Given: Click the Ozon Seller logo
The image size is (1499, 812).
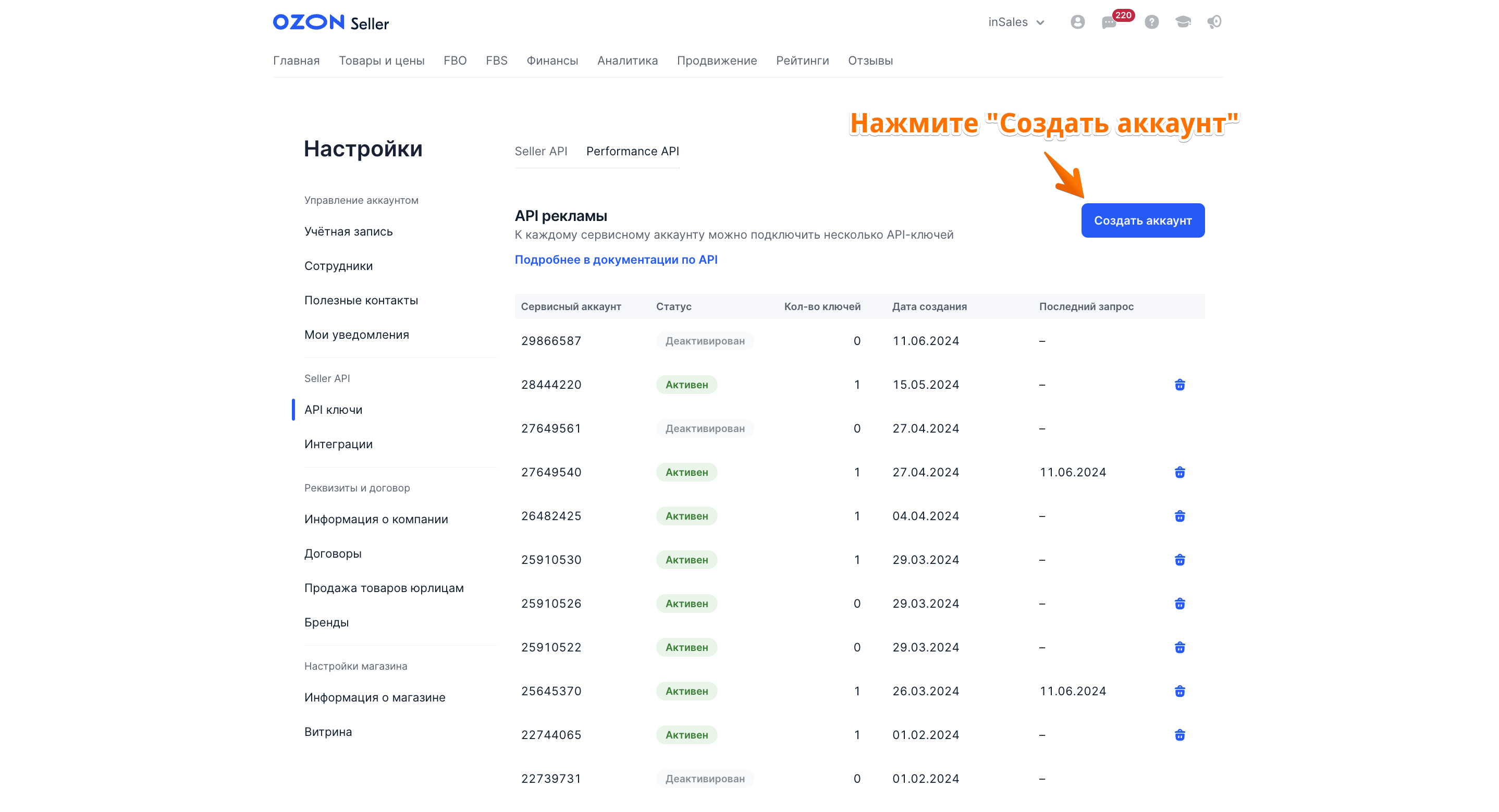Looking at the screenshot, I should coord(330,23).
